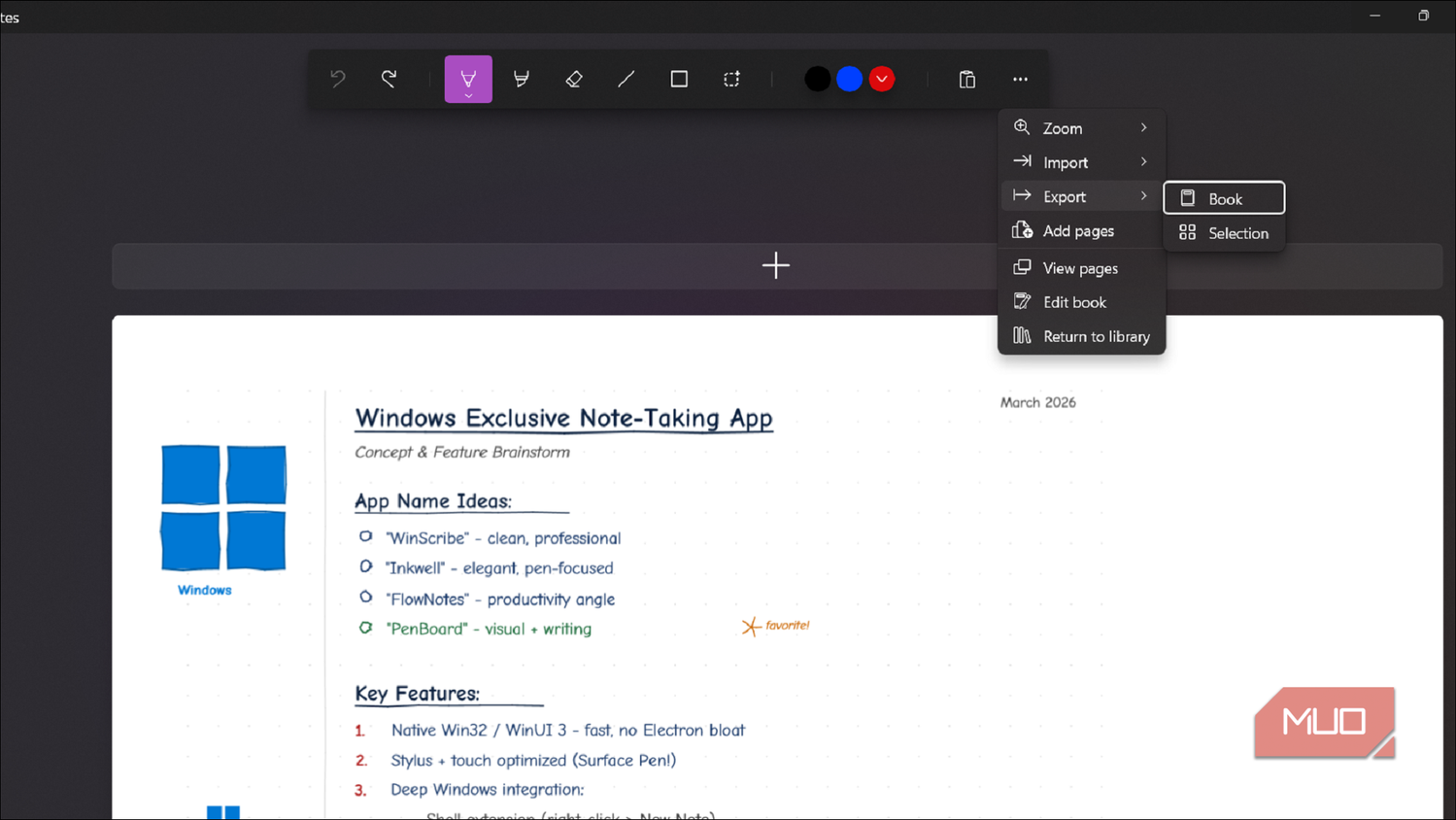Click the '"WinScribe" - clean, professional' line
Image resolution: width=1456 pixels, height=820 pixels.
[x=503, y=538]
